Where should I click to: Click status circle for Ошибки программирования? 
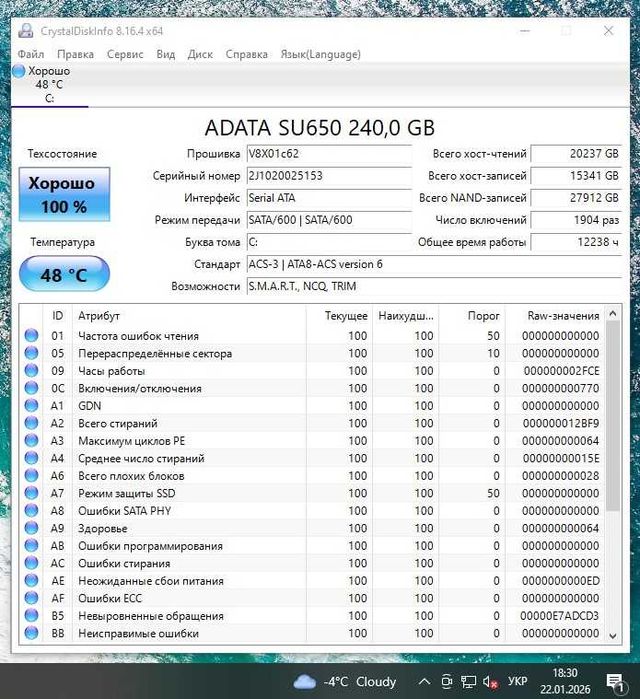click(x=31, y=545)
